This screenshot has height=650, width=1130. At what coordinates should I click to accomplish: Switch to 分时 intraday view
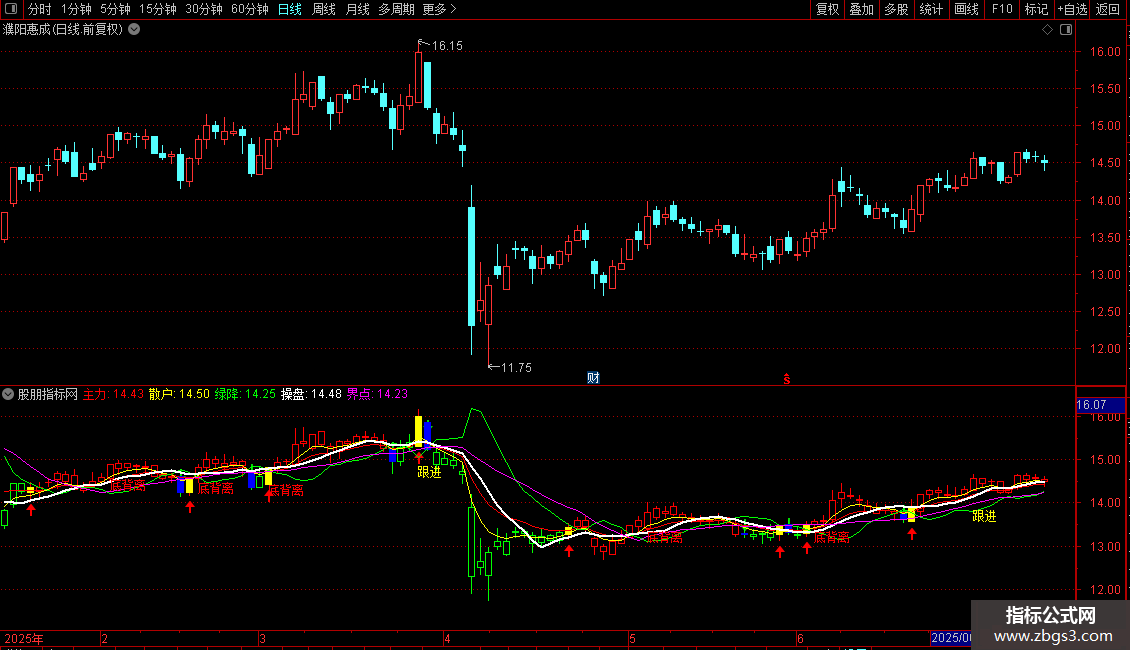pos(40,9)
